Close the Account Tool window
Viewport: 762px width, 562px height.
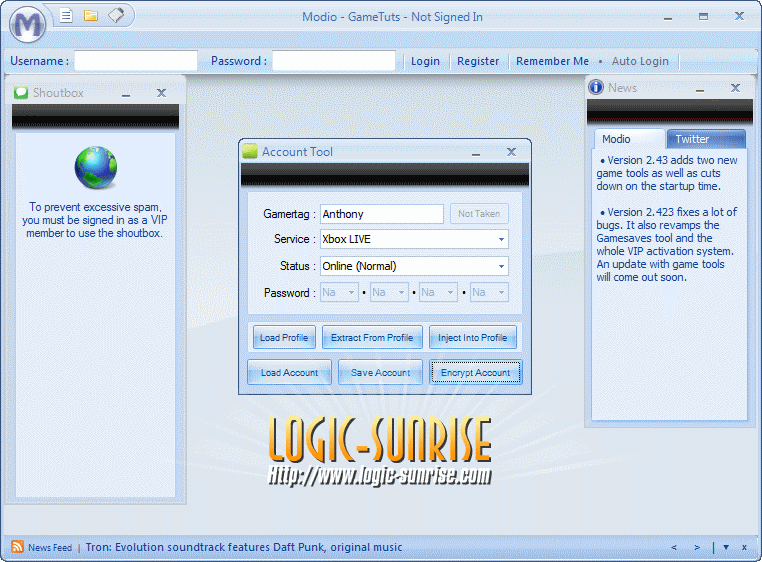[x=511, y=152]
